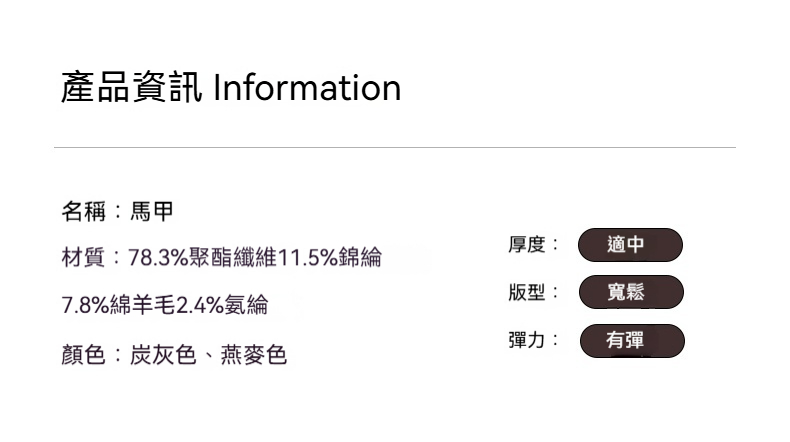Click the 2.4%氨綸 text
This screenshot has width=790, height=442.
click(x=222, y=306)
